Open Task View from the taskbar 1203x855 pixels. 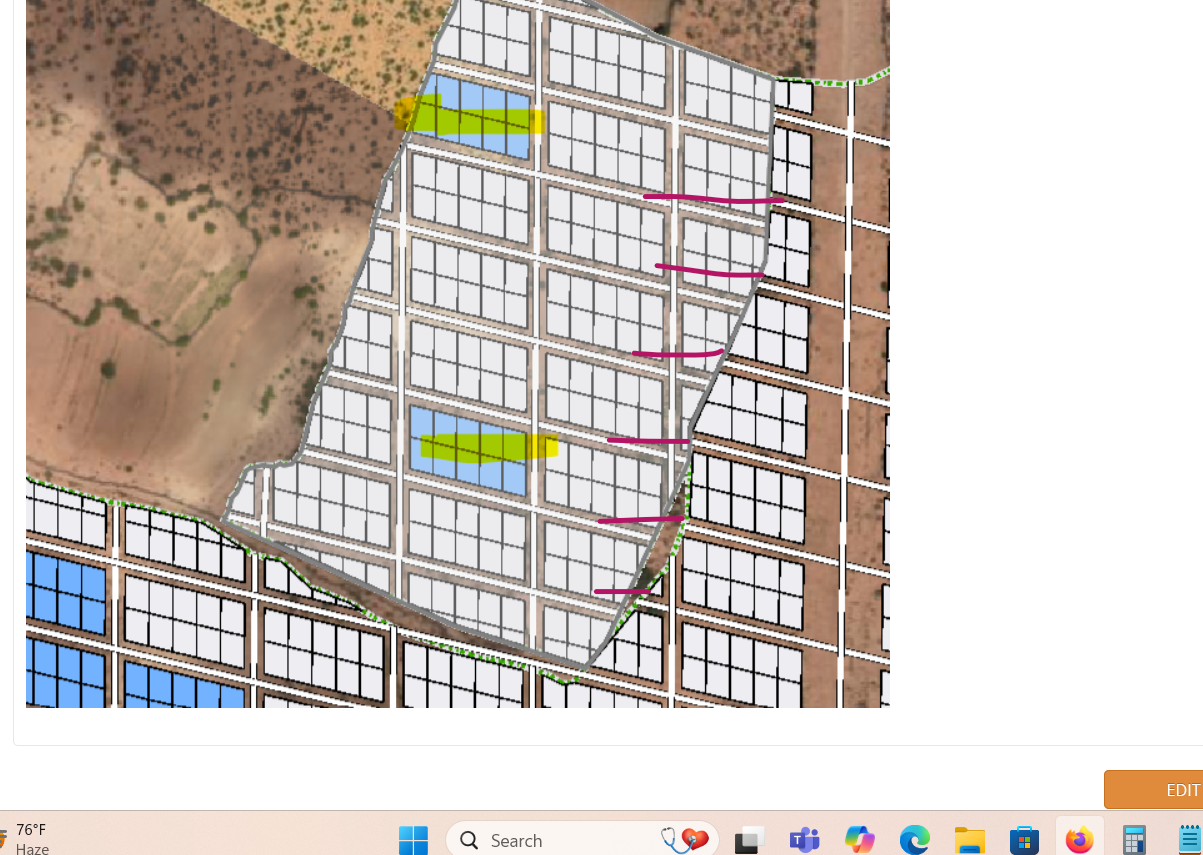[750, 840]
